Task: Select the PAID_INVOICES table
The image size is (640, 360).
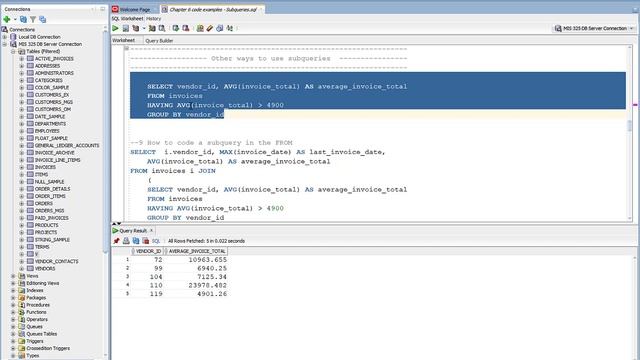Action: pyautogui.click(x=51, y=218)
